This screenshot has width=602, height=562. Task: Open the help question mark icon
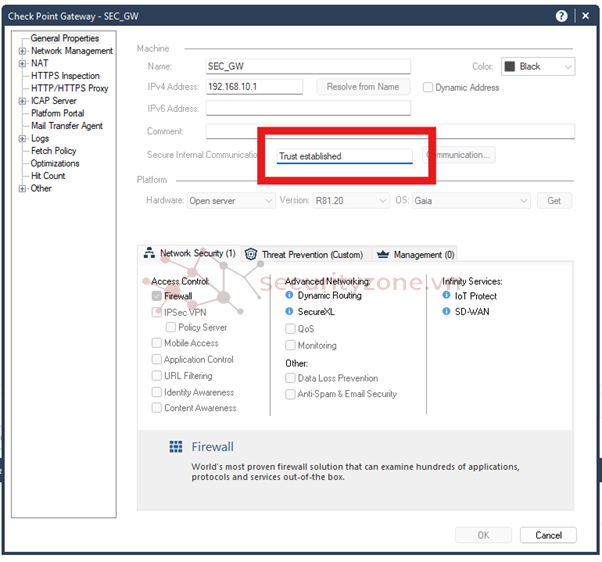561,16
